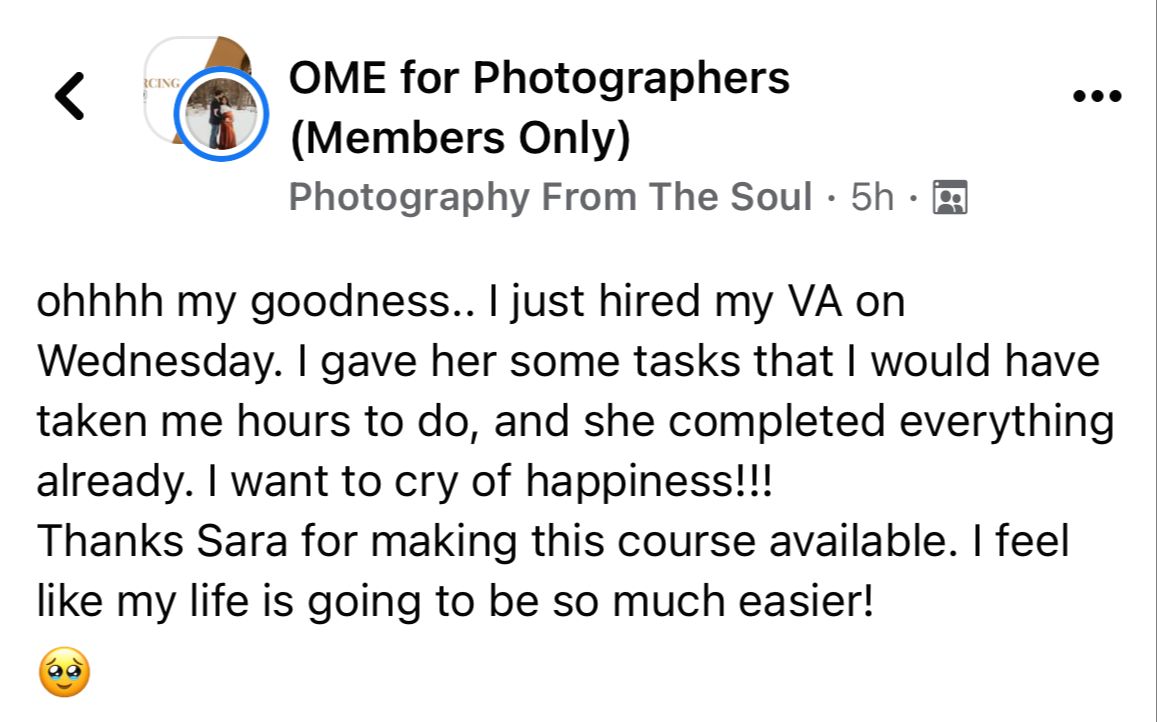Open the three-dot post options menu
The height and width of the screenshot is (722, 1157).
point(1096,97)
